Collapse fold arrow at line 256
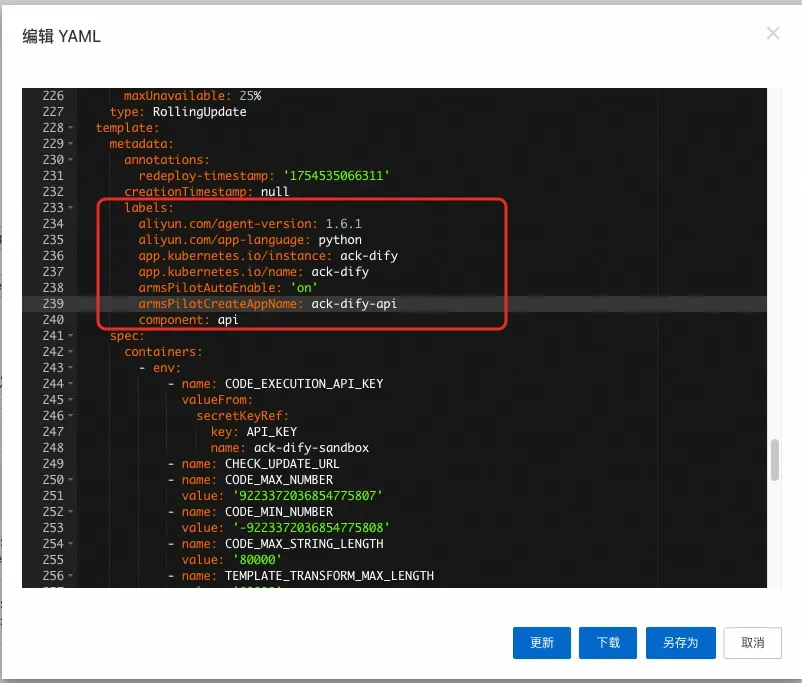 [71, 576]
